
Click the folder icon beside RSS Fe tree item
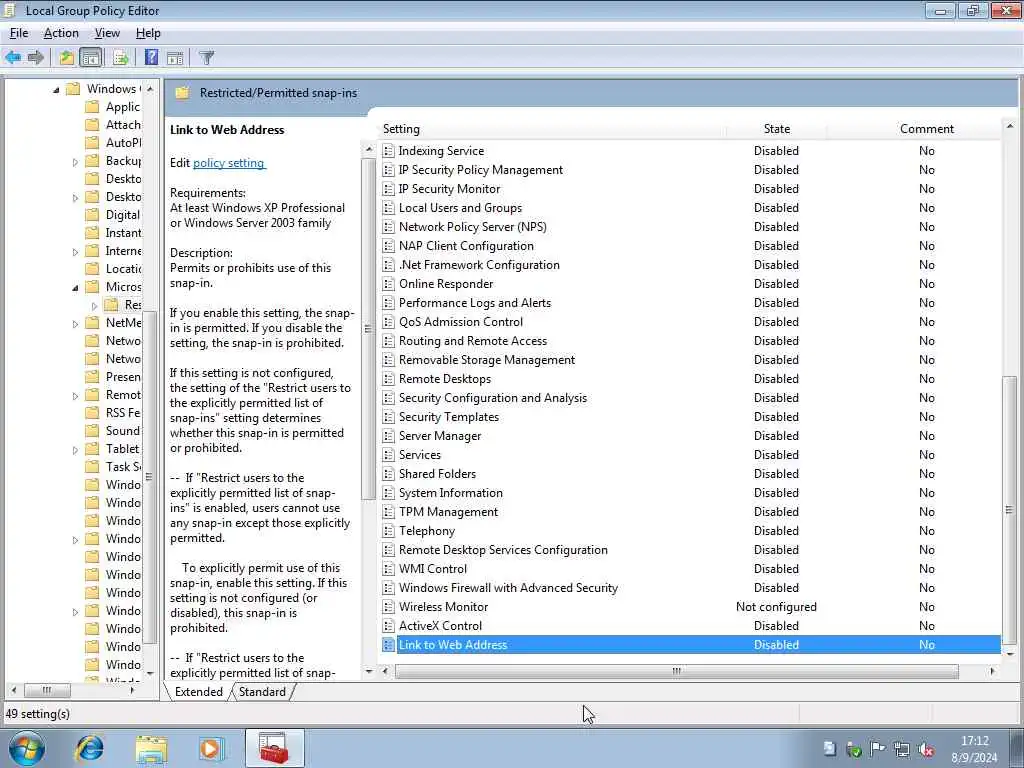pyautogui.click(x=93, y=413)
